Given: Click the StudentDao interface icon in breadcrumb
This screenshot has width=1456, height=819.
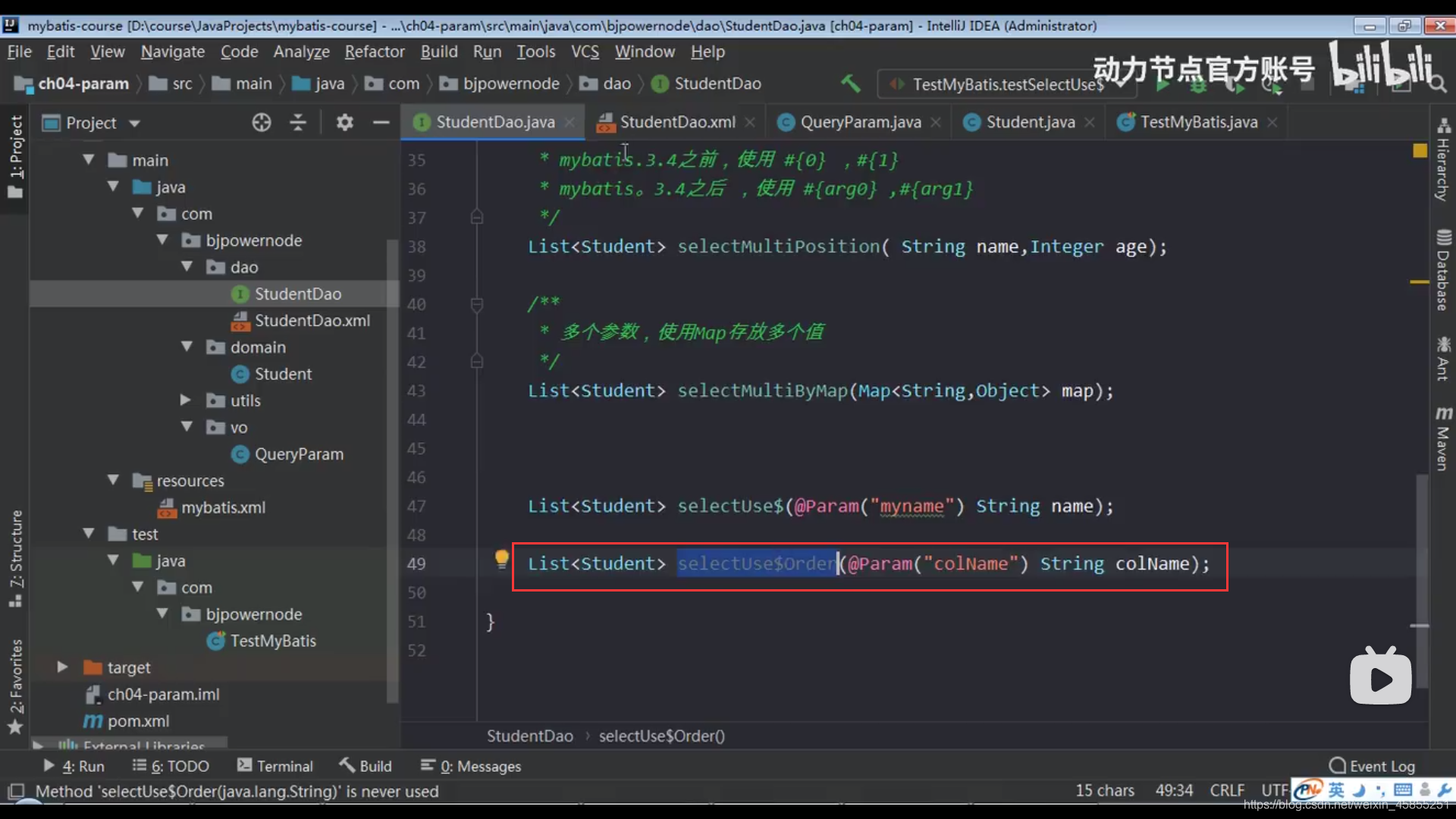Looking at the screenshot, I should pyautogui.click(x=660, y=83).
